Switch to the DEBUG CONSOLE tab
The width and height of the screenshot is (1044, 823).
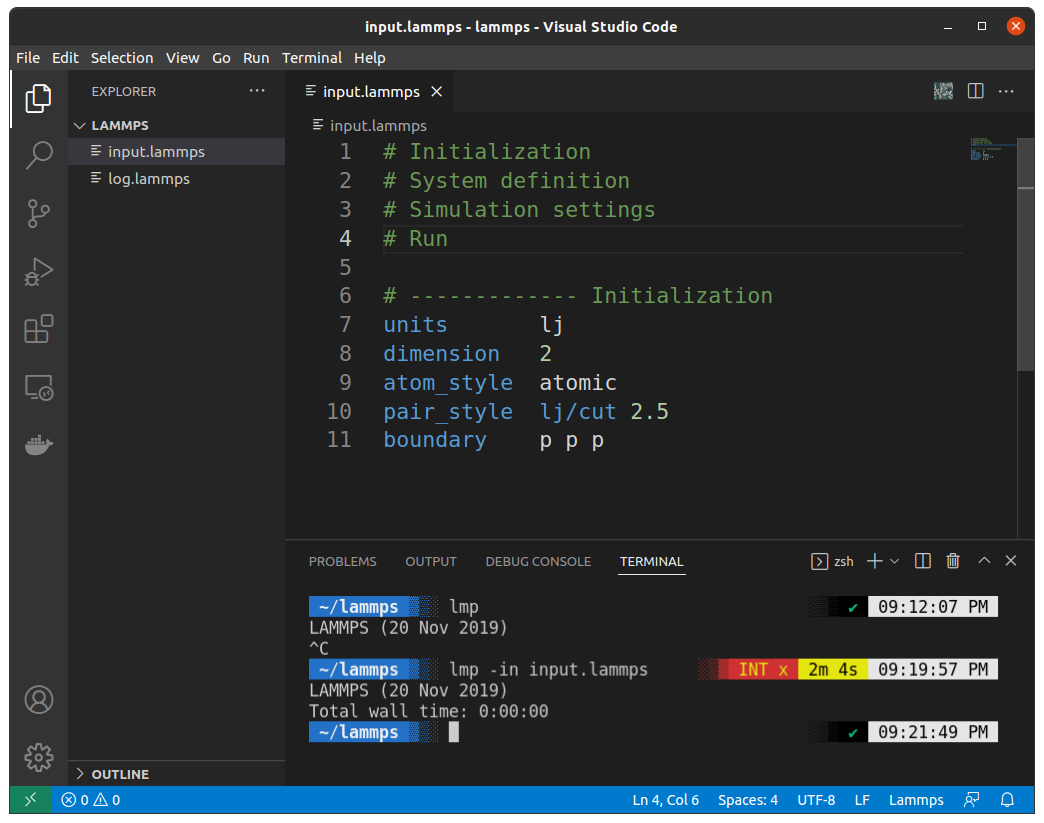pos(538,561)
